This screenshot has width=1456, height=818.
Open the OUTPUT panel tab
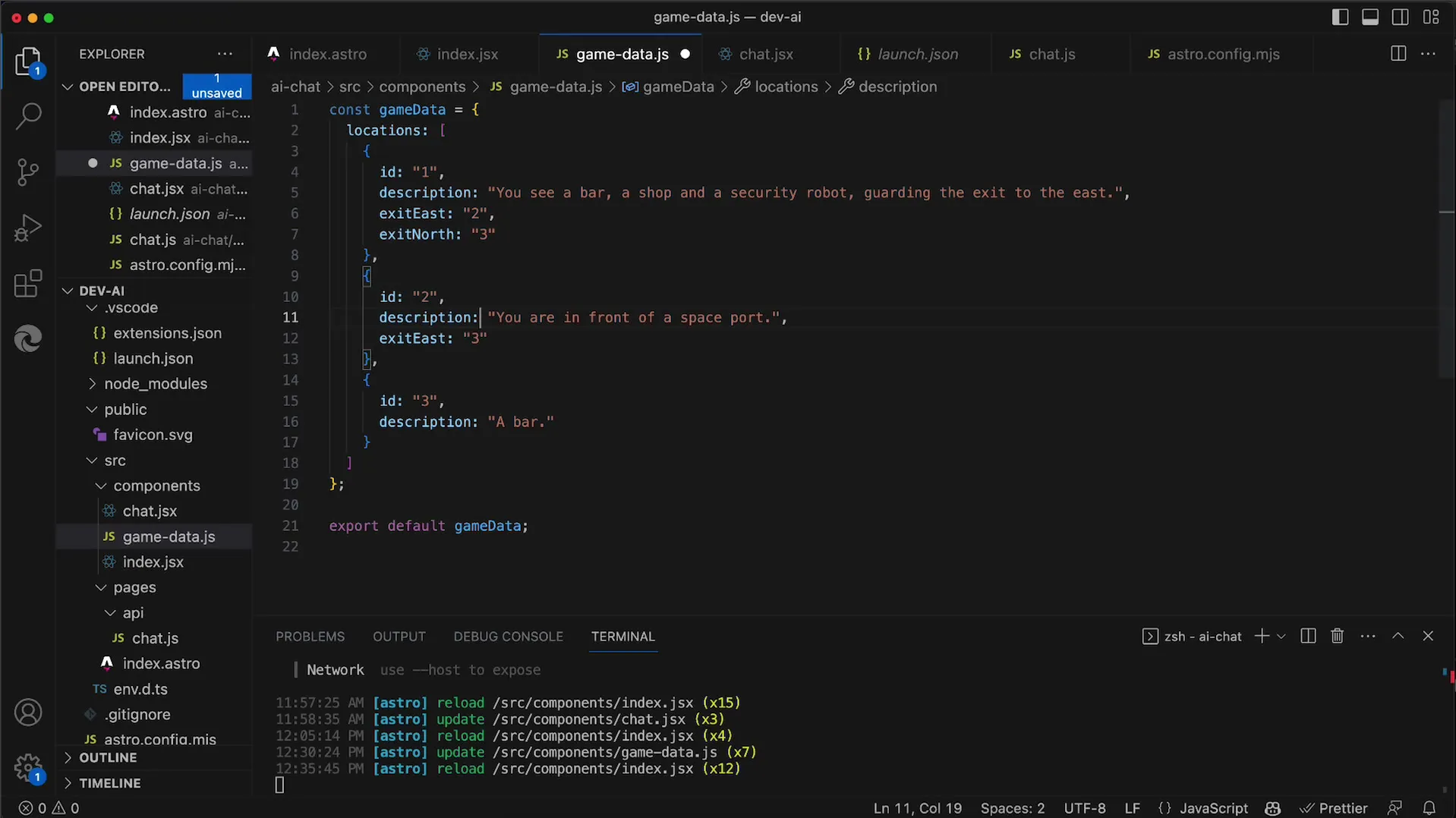399,637
